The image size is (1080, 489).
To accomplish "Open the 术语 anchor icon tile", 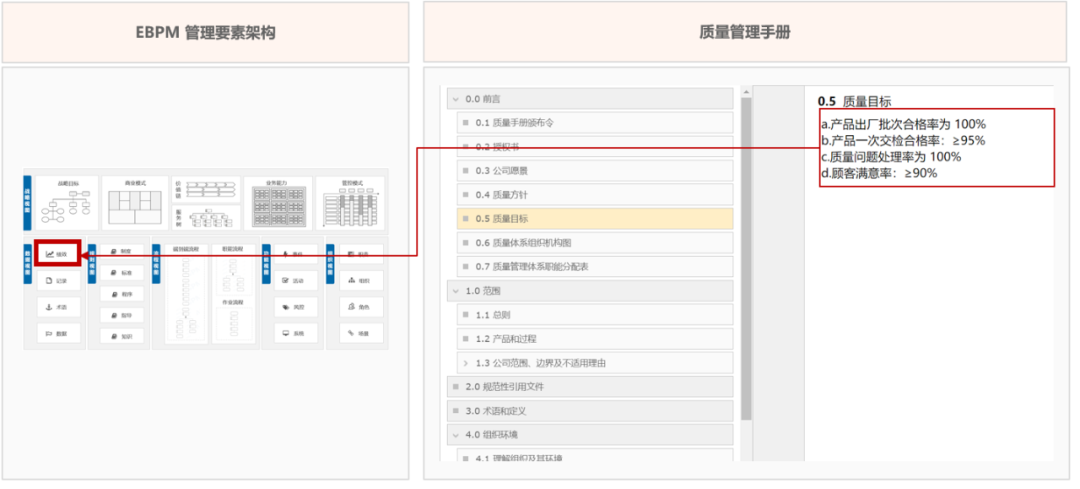I will pyautogui.click(x=57, y=308).
